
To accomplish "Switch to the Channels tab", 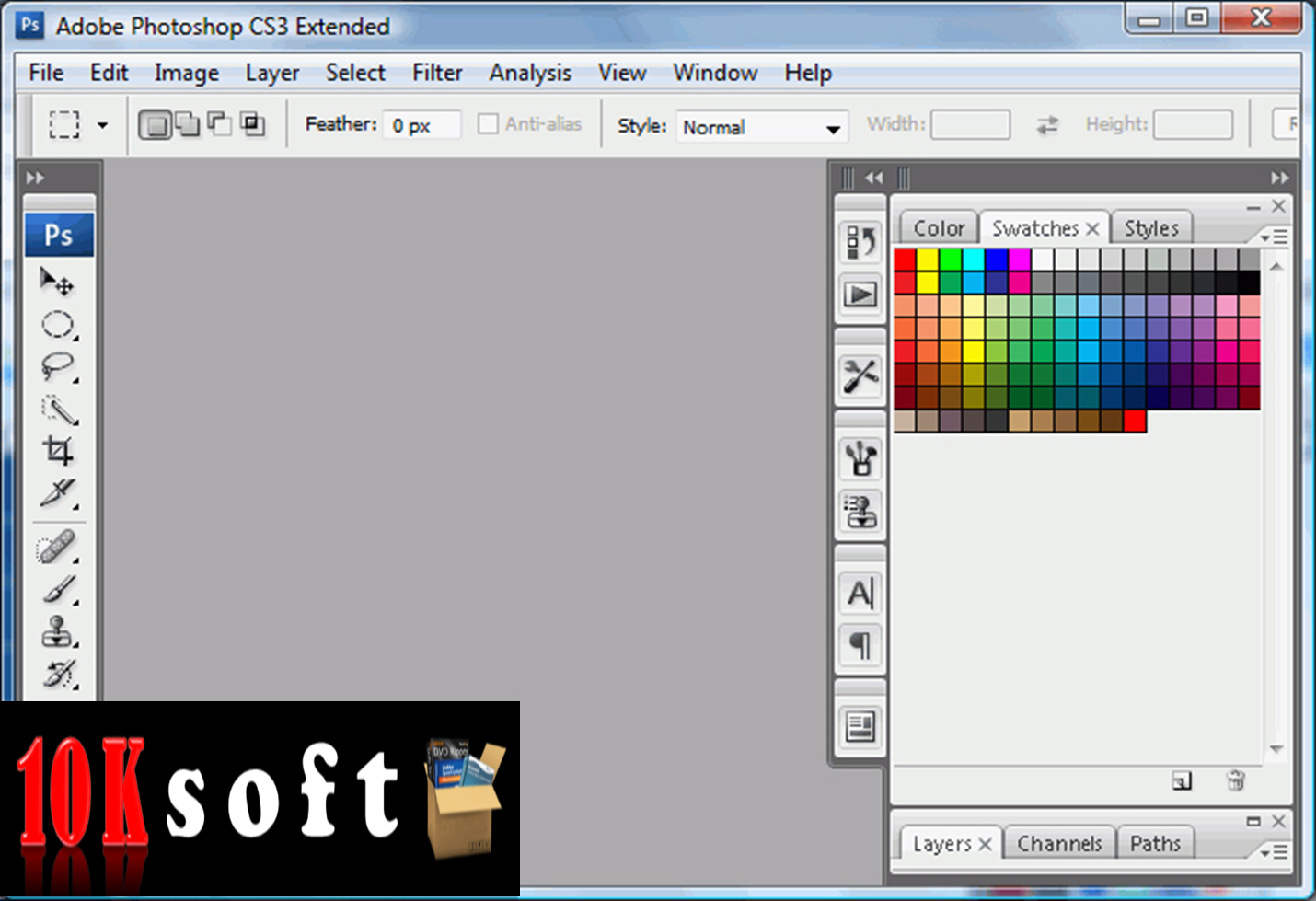I will tap(1059, 844).
